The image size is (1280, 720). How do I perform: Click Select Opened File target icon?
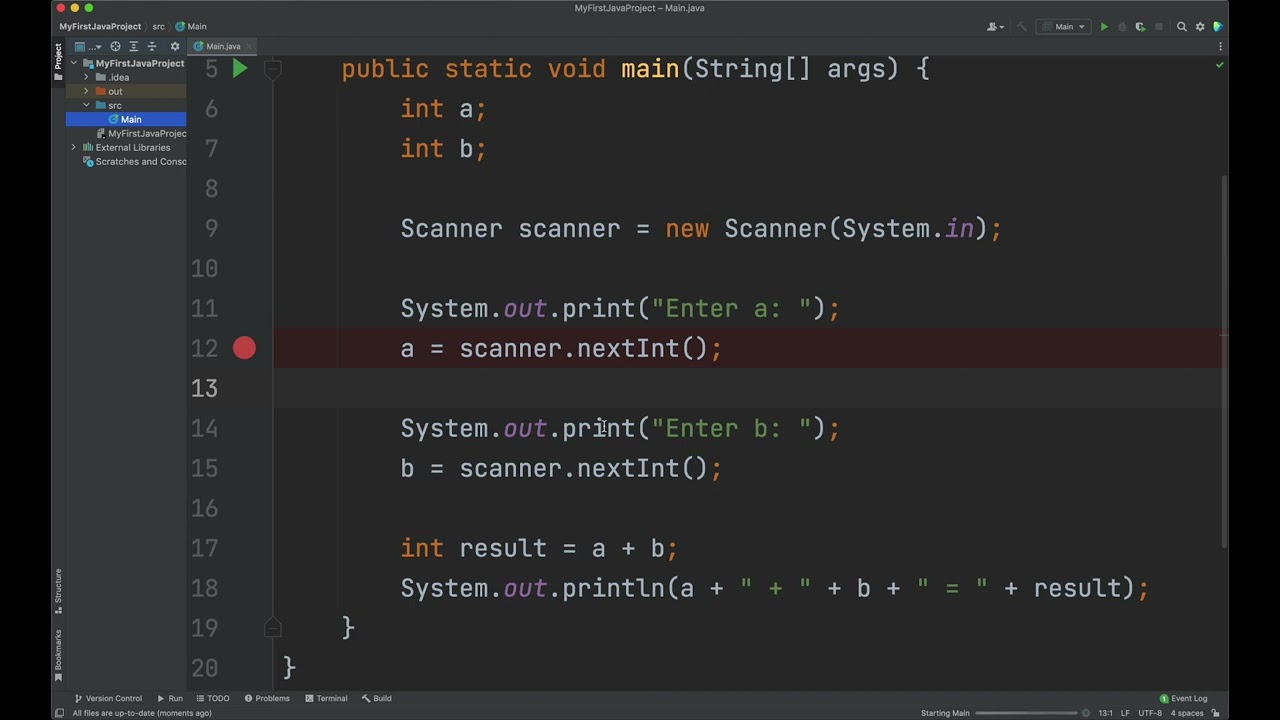coord(115,46)
